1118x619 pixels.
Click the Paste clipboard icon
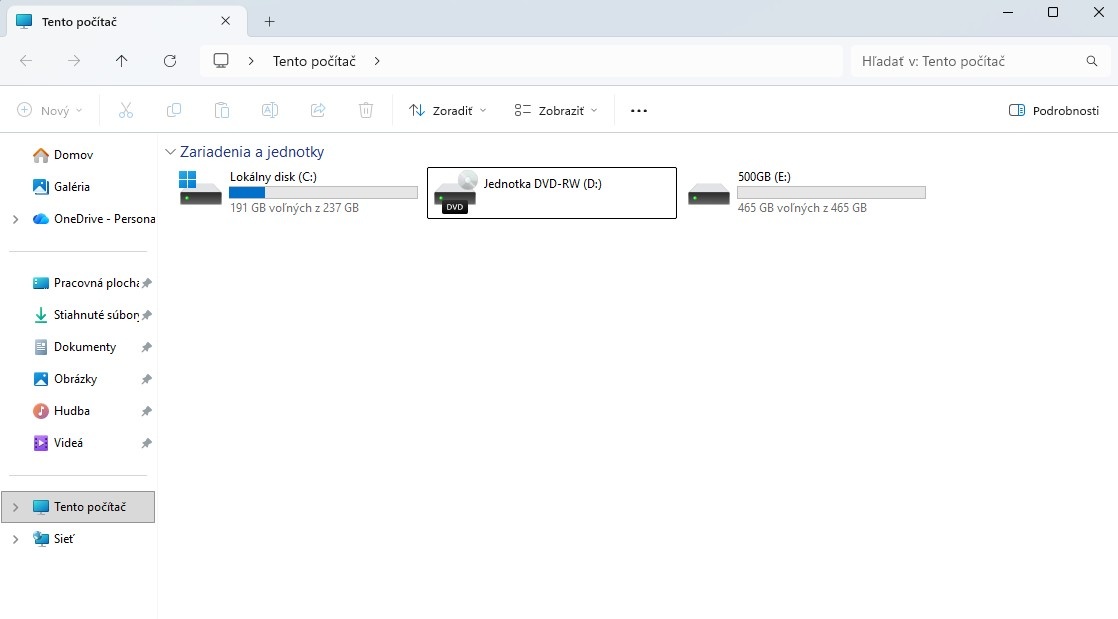click(222, 111)
